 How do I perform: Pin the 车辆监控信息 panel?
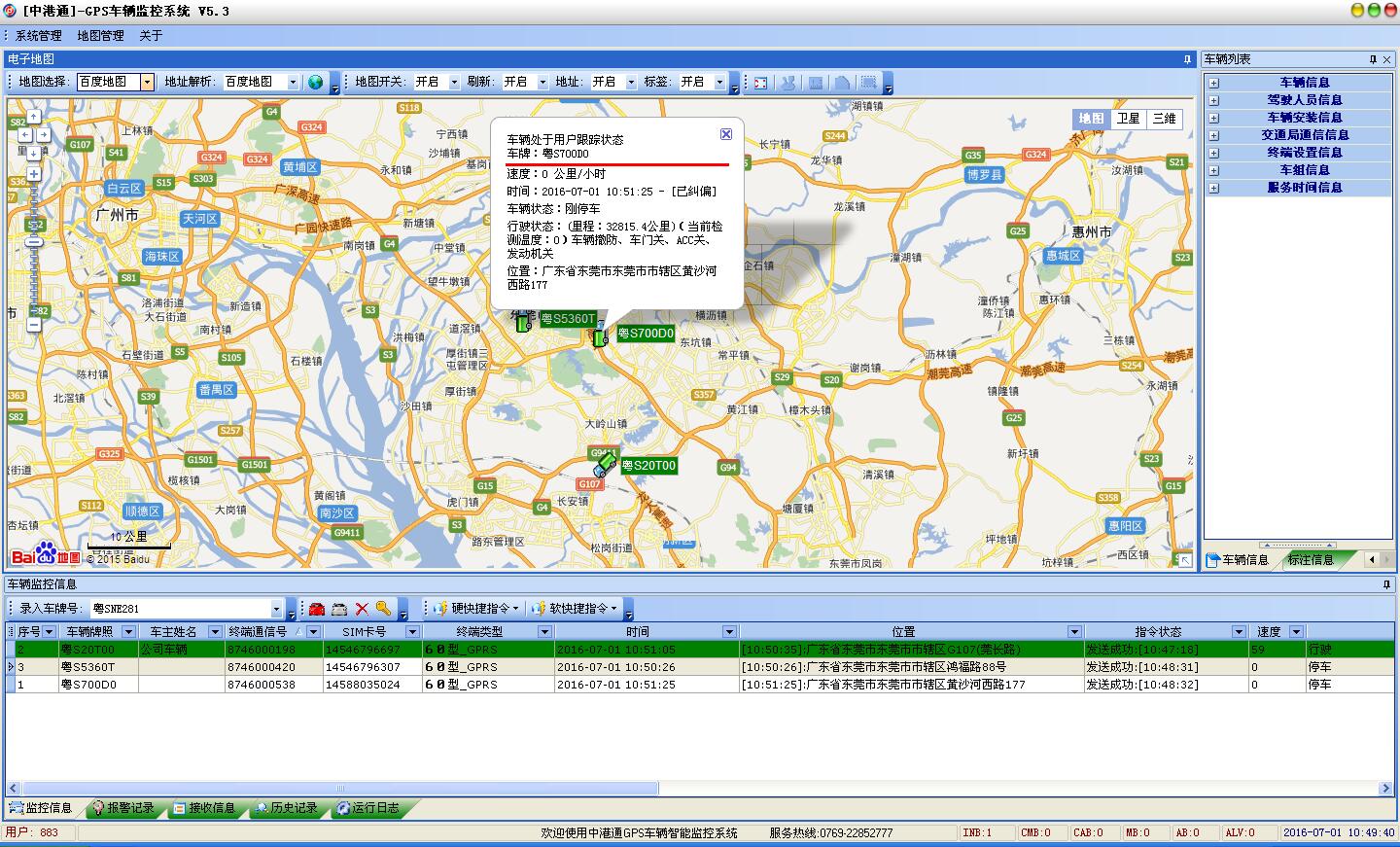pyautogui.click(x=1387, y=584)
